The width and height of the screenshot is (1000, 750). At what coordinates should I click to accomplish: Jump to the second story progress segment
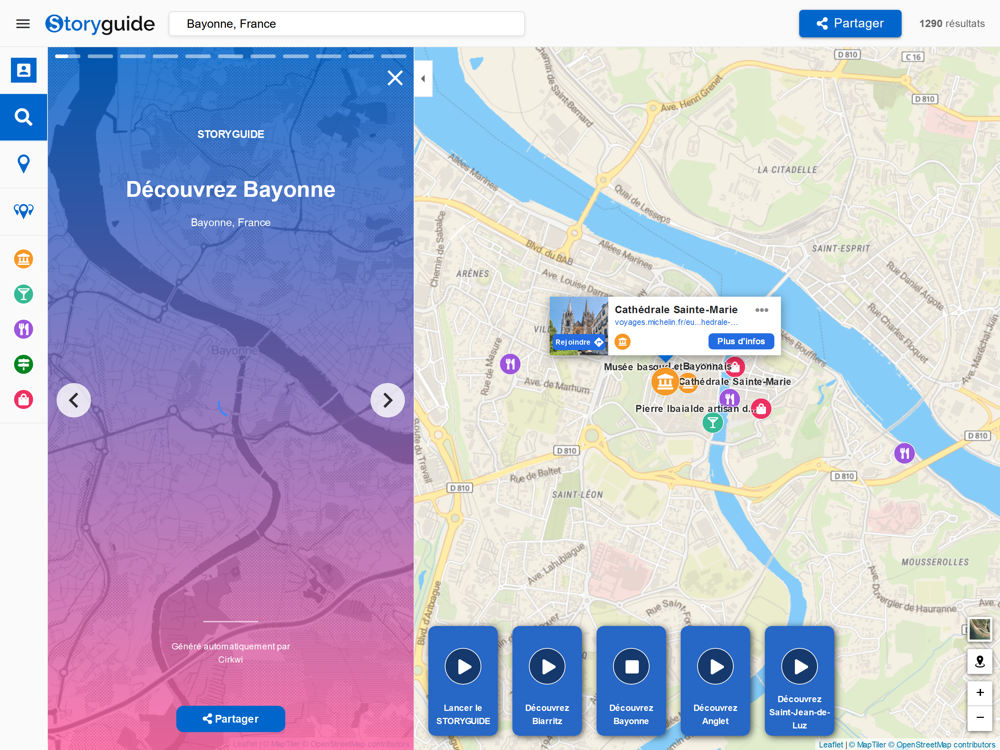[100, 56]
